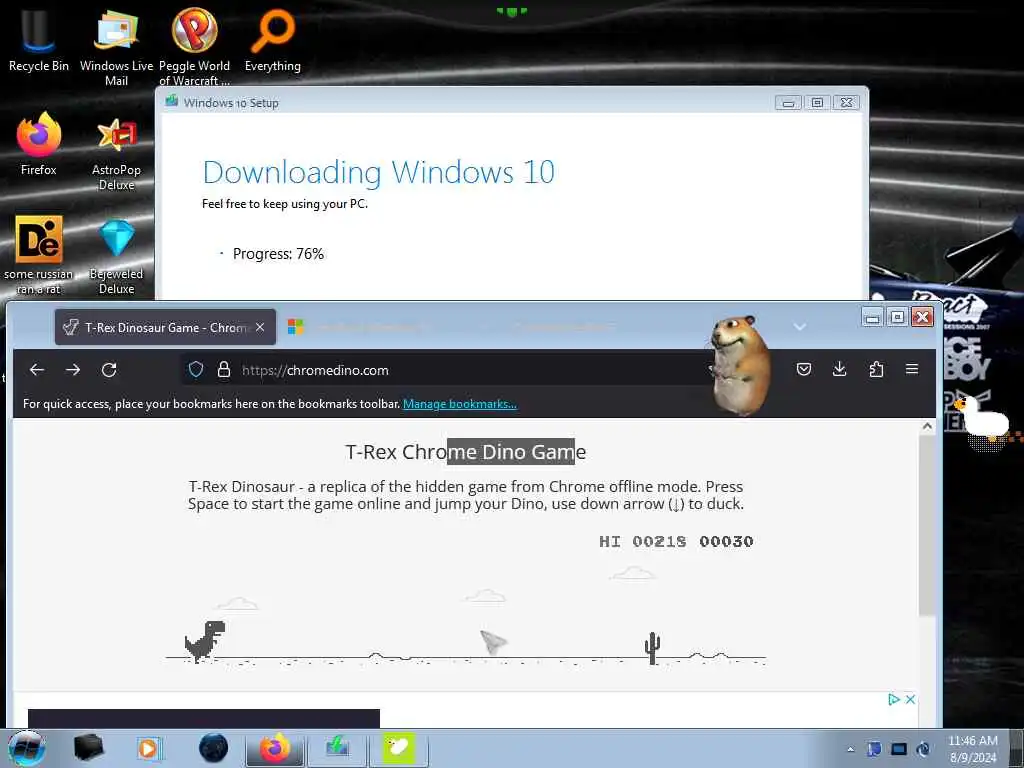The image size is (1024, 768).
Task: Click the Firefox taskbar button
Action: point(275,748)
